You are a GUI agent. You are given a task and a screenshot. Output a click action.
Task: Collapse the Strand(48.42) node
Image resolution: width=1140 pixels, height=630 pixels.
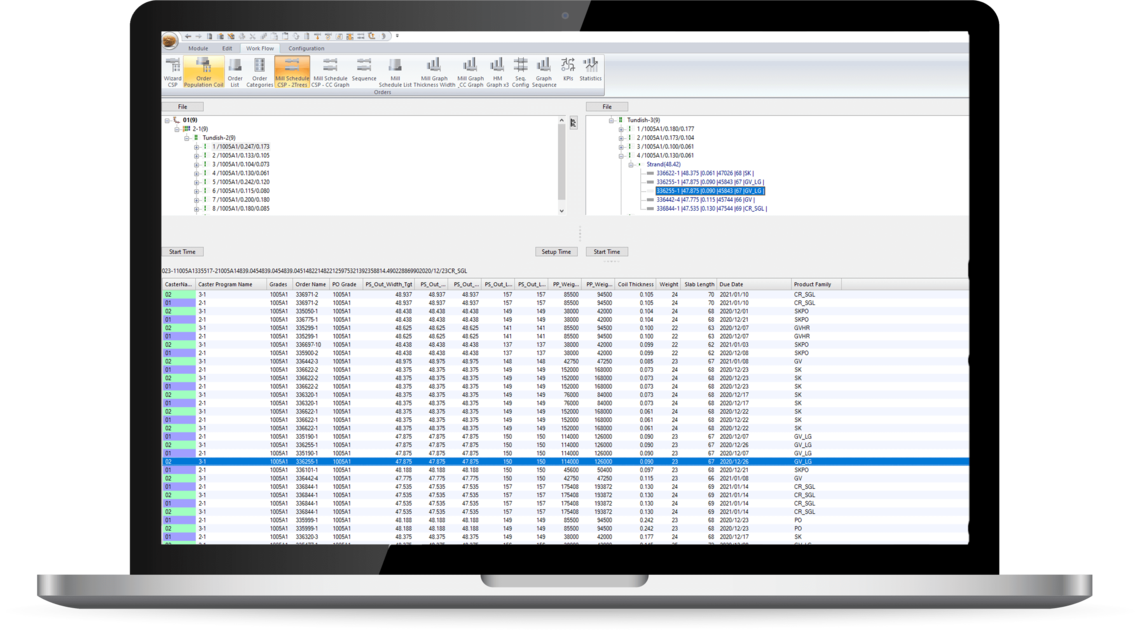click(631, 164)
